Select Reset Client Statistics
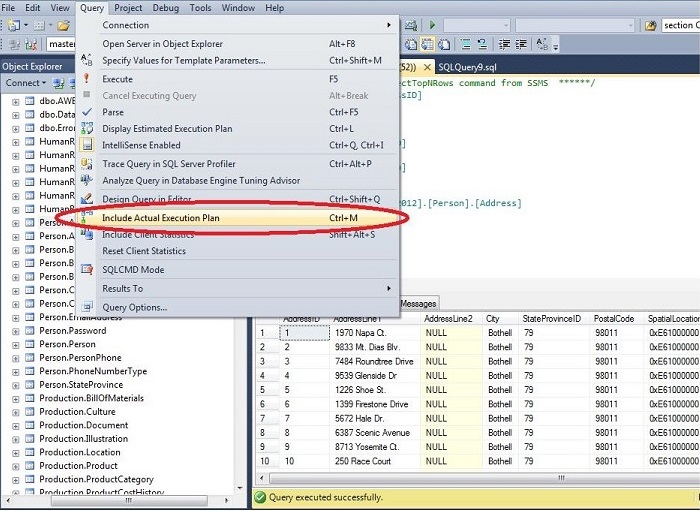The width and height of the screenshot is (700, 511). coord(238,251)
